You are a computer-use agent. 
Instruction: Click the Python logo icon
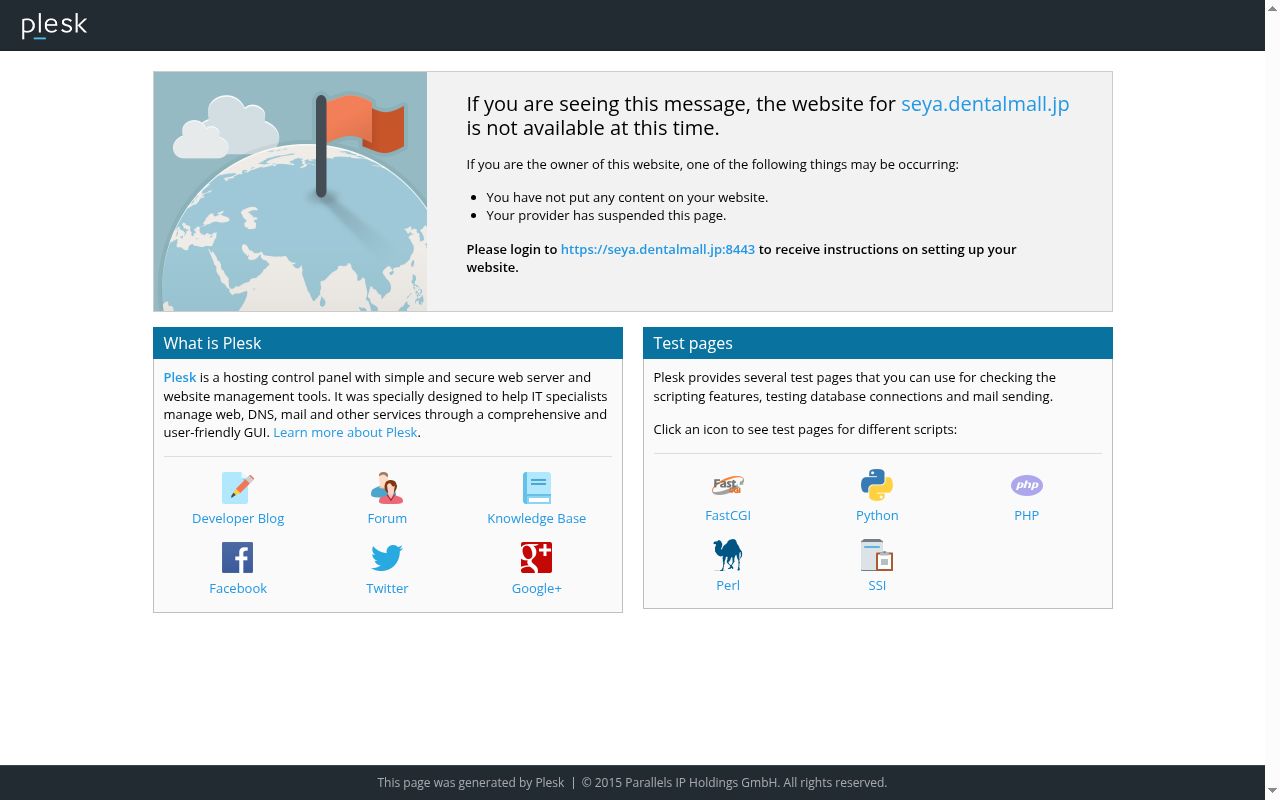[877, 485]
